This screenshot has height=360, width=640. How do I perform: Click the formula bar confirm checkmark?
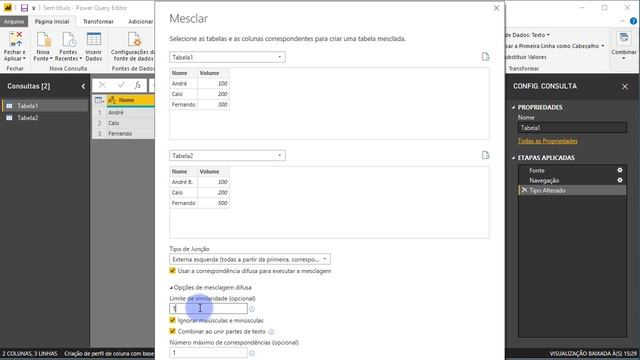pos(121,85)
